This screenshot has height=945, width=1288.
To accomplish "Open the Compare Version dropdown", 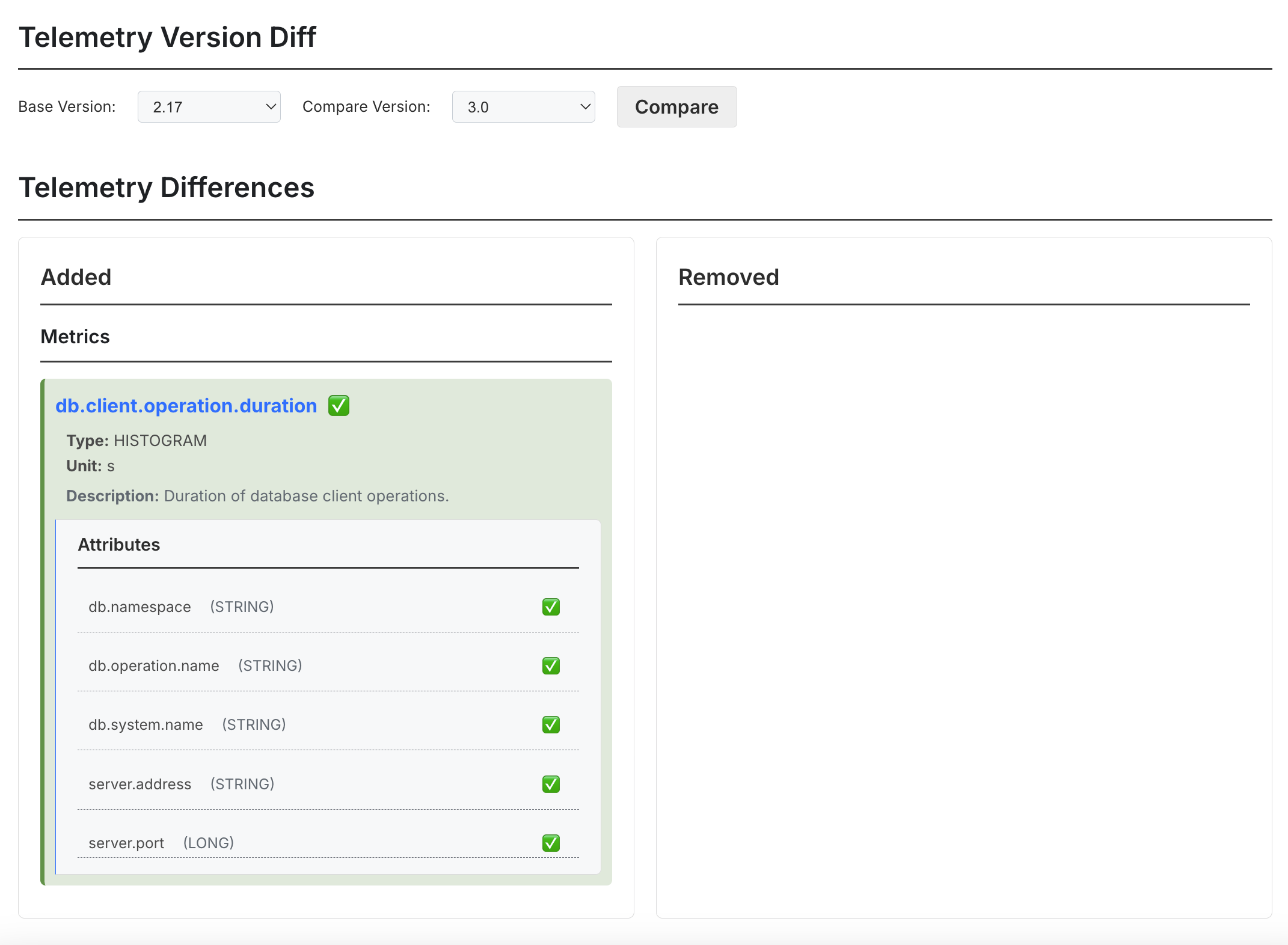I will point(523,107).
